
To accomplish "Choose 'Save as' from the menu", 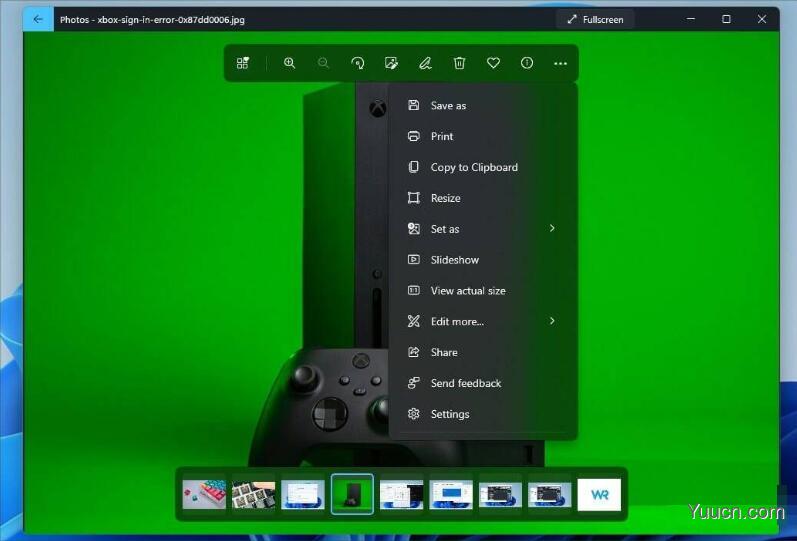I will pyautogui.click(x=448, y=106).
